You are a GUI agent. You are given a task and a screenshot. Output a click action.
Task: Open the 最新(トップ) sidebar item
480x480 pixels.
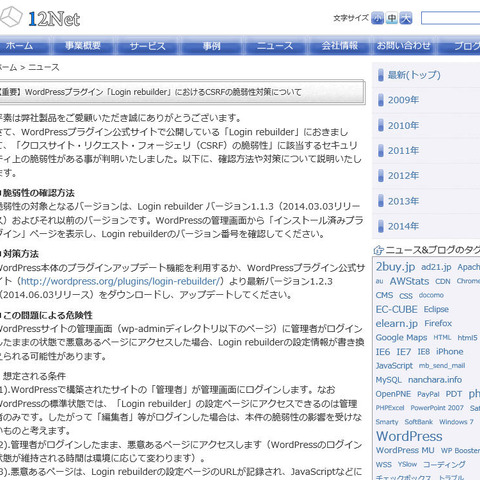[x=414, y=75]
